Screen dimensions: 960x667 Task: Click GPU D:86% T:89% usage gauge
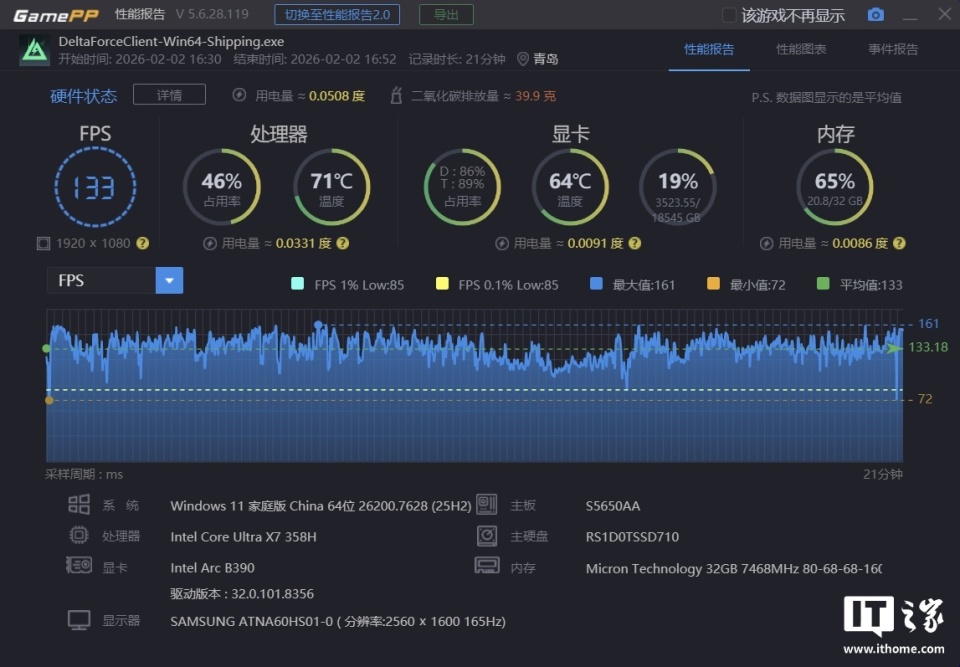tap(462, 187)
